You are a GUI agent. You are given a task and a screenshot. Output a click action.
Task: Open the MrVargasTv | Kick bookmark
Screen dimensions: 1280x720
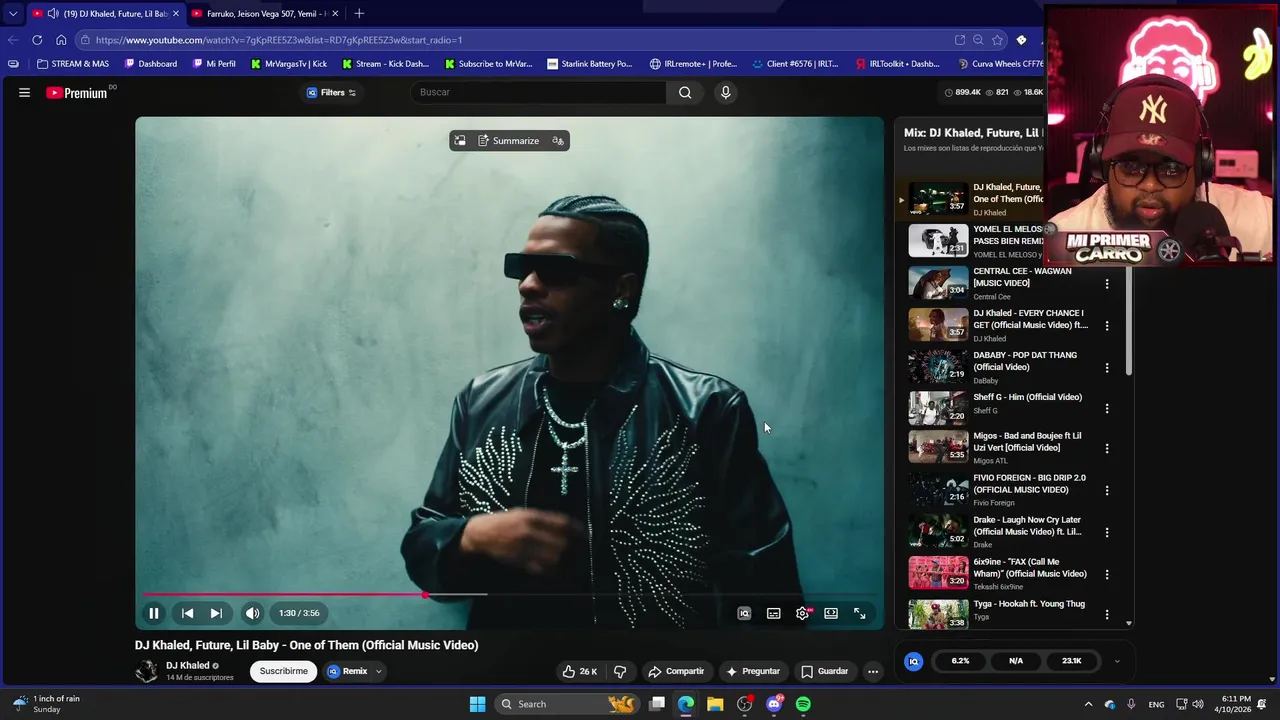[x=289, y=64]
